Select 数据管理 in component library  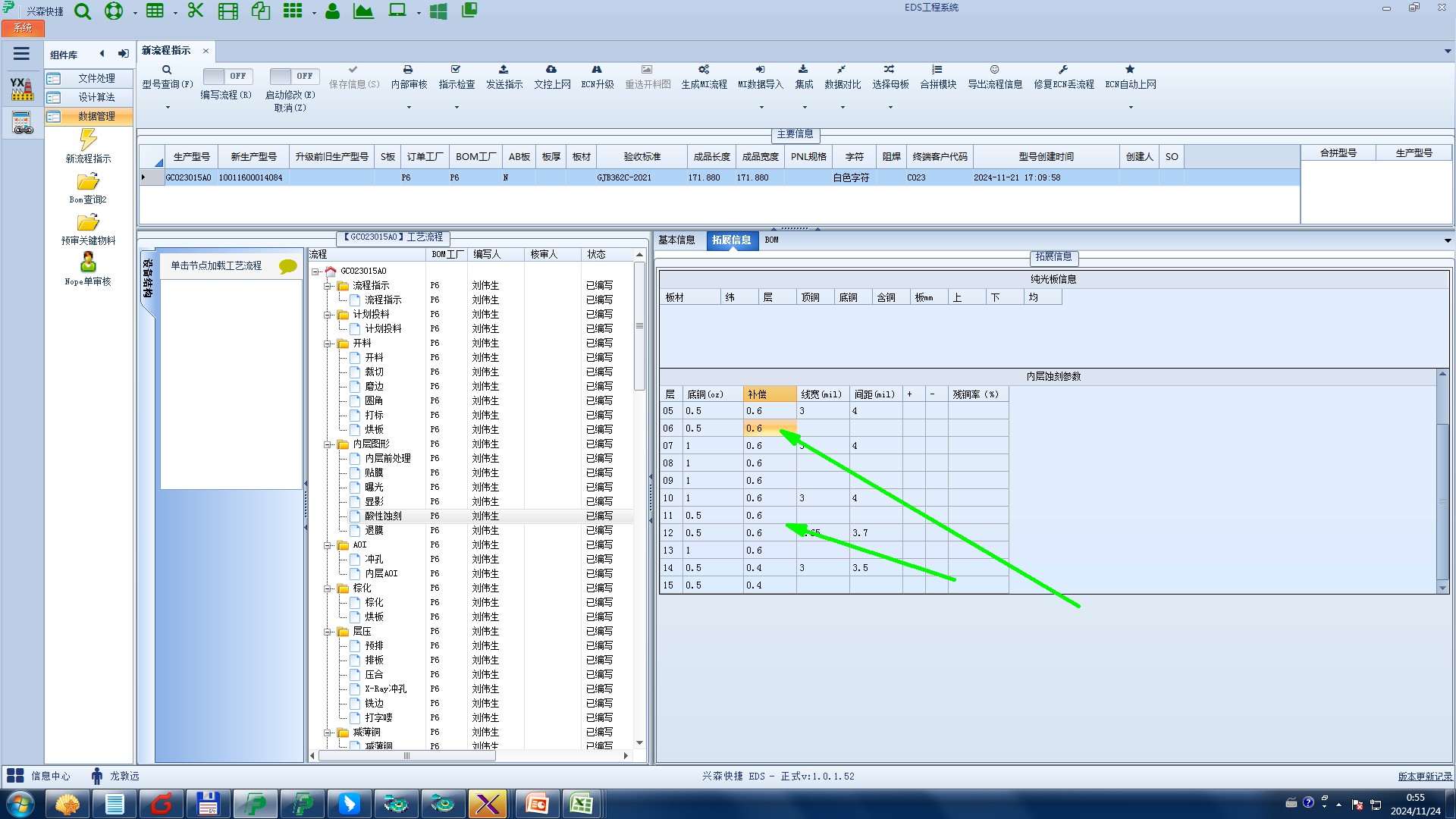point(96,116)
